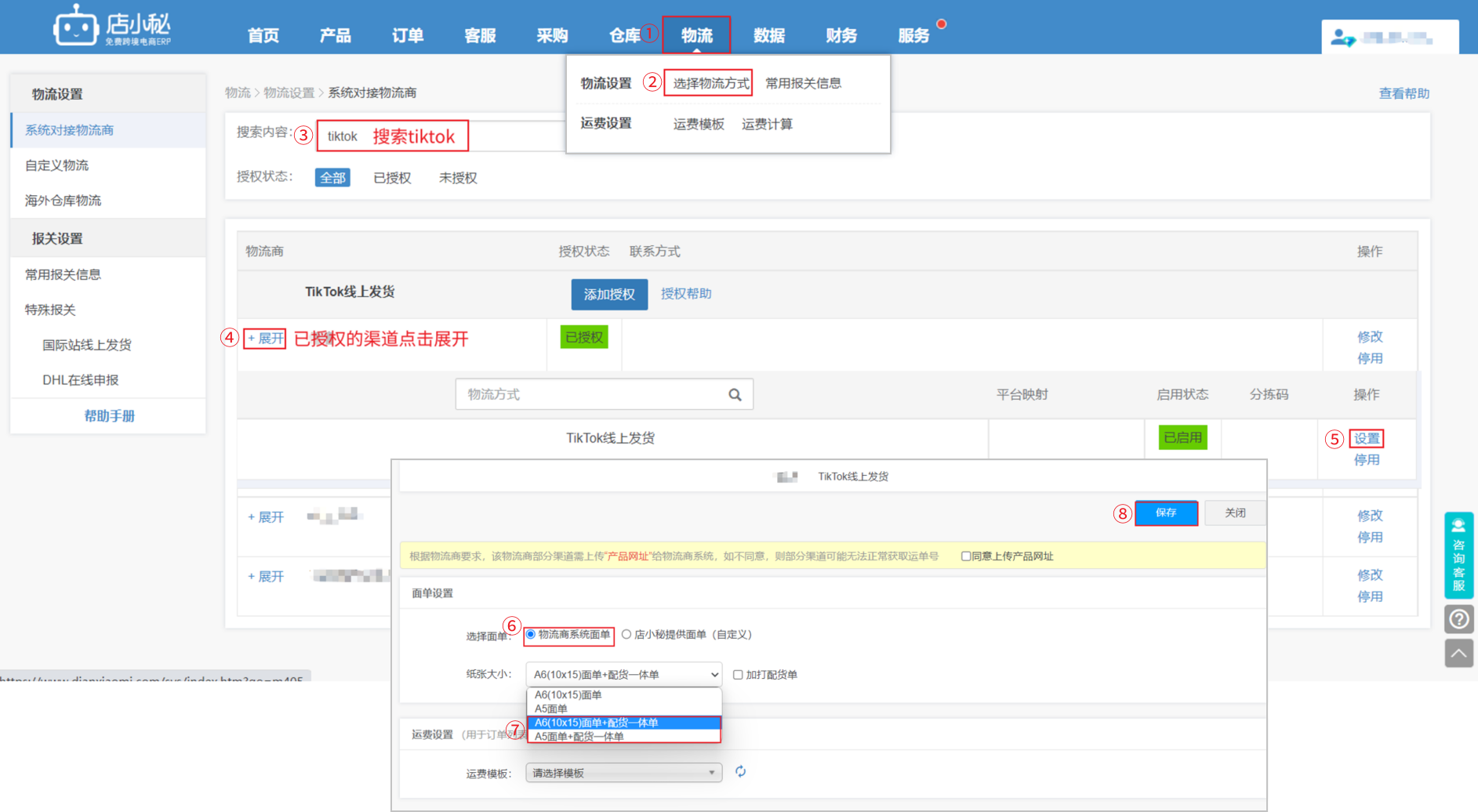
Task: Open the 授权帮助 link
Action: pyautogui.click(x=686, y=294)
